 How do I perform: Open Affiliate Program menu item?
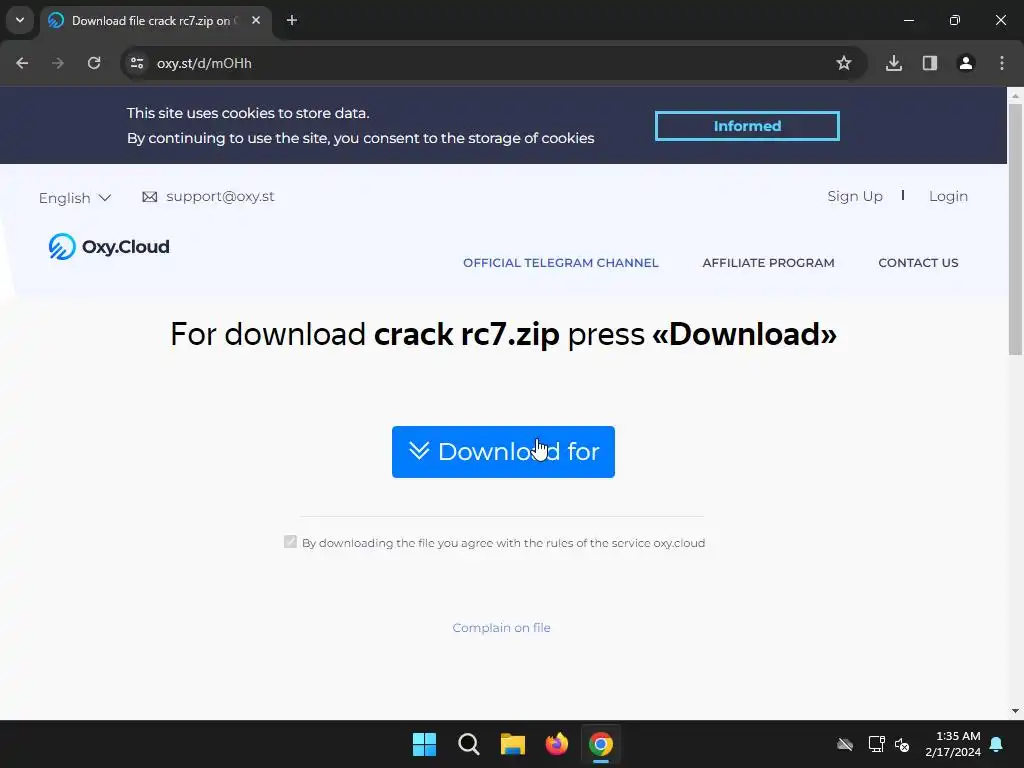point(769,263)
